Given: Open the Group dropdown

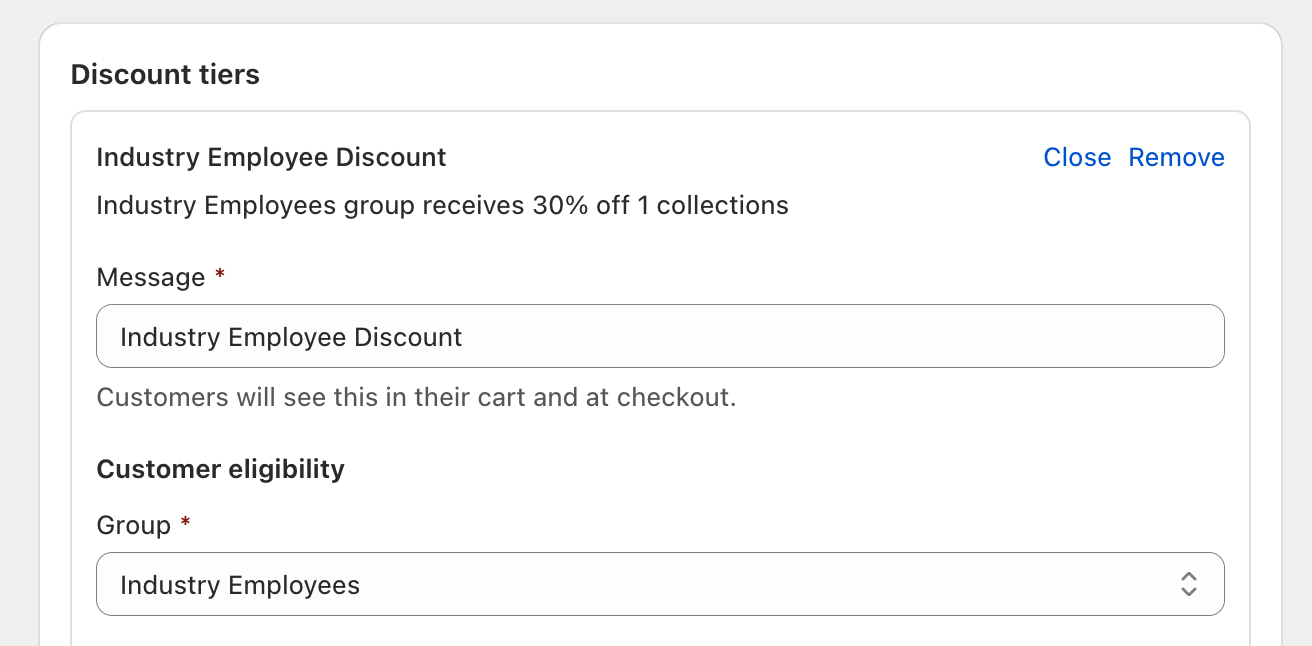Looking at the screenshot, I should [x=660, y=584].
